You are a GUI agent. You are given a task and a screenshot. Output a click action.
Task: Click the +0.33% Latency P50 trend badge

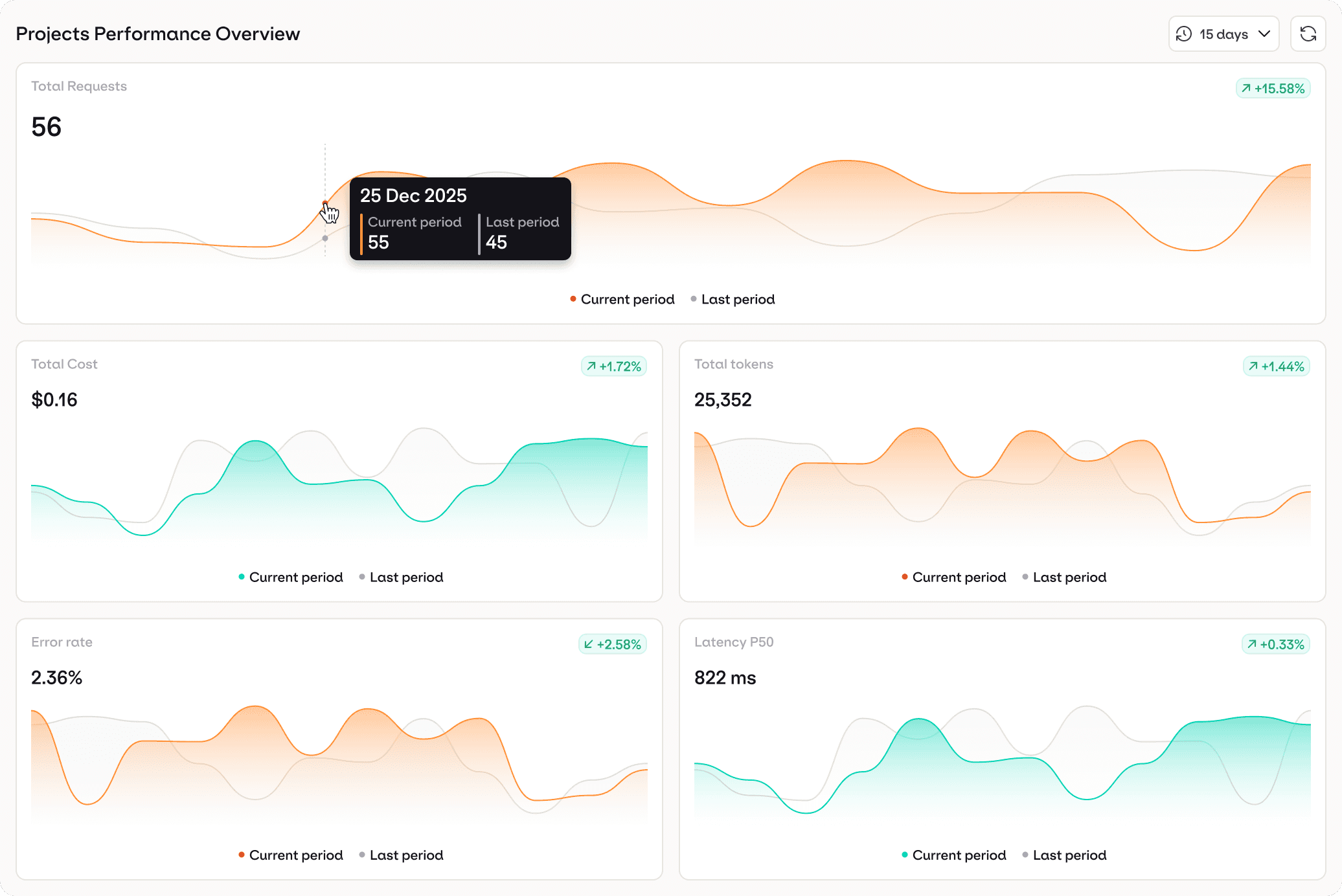[x=1275, y=644]
